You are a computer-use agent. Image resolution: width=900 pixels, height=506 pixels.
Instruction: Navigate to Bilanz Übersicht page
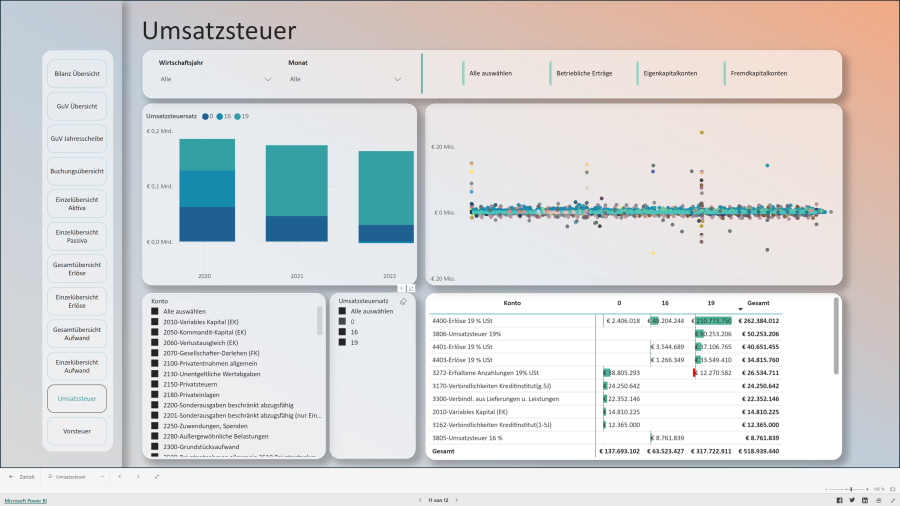(76, 73)
